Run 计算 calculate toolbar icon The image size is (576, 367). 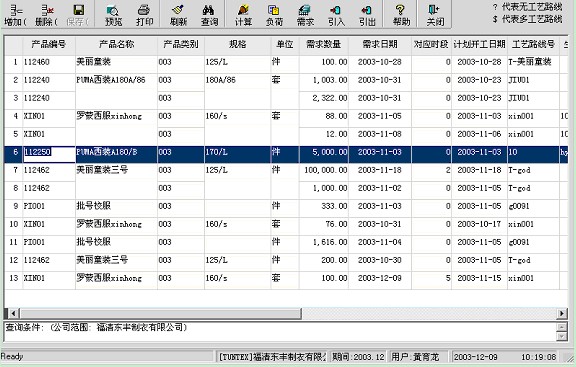[x=243, y=10]
